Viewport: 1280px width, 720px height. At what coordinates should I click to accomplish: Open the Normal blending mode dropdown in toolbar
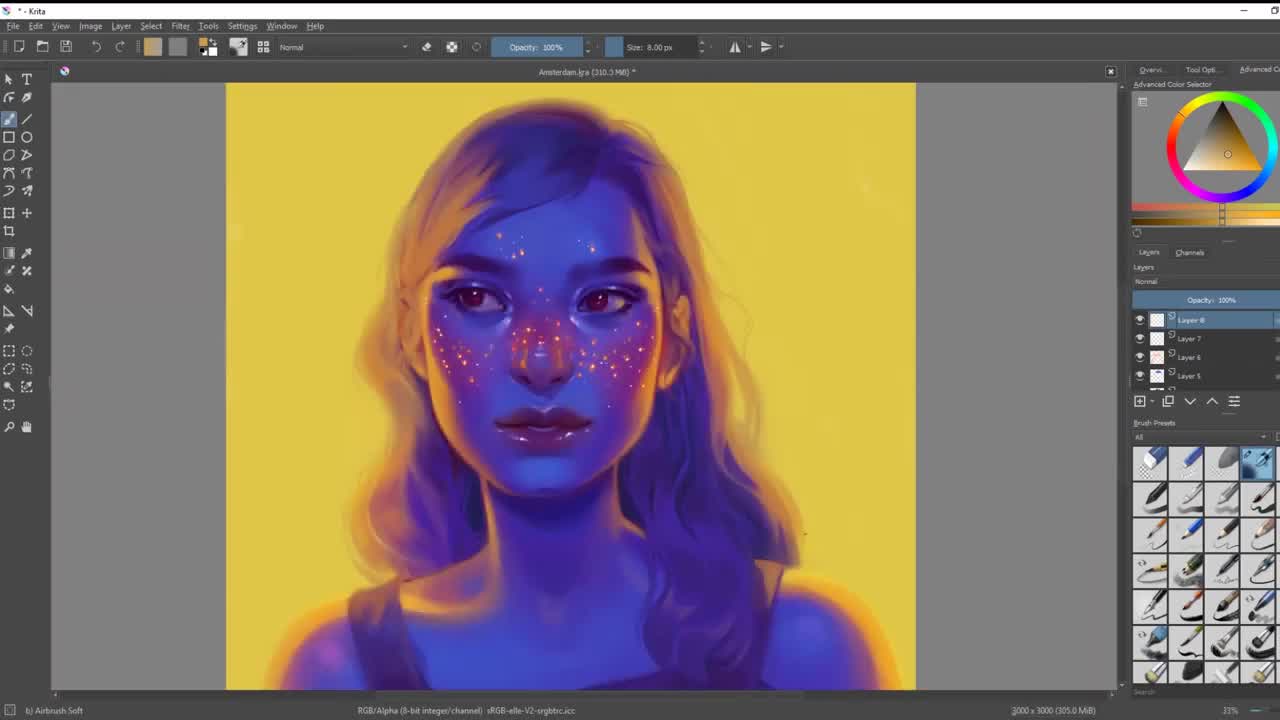point(343,47)
